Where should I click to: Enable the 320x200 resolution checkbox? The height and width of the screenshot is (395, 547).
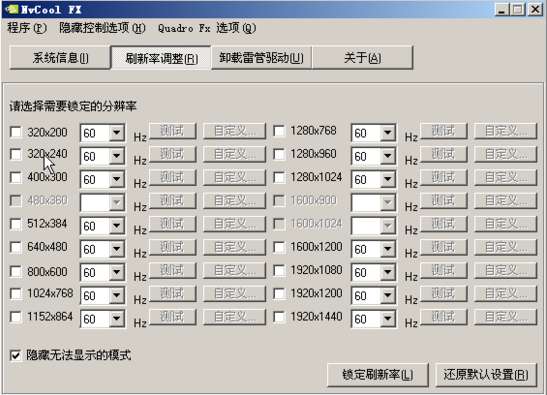(16, 132)
